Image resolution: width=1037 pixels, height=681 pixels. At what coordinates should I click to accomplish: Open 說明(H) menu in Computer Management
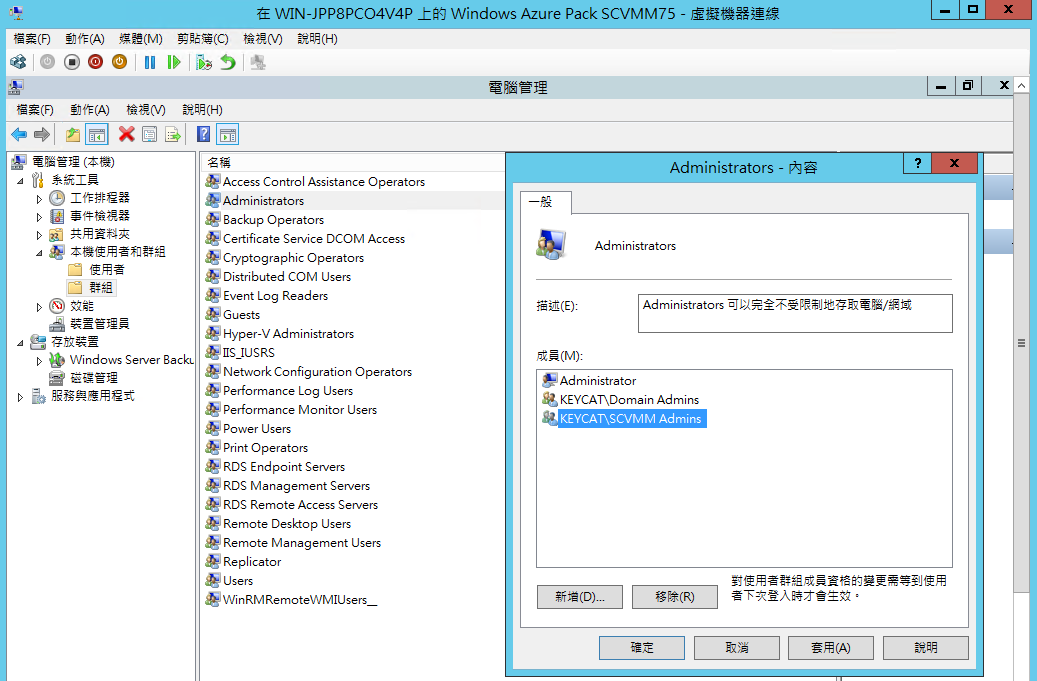(x=202, y=110)
